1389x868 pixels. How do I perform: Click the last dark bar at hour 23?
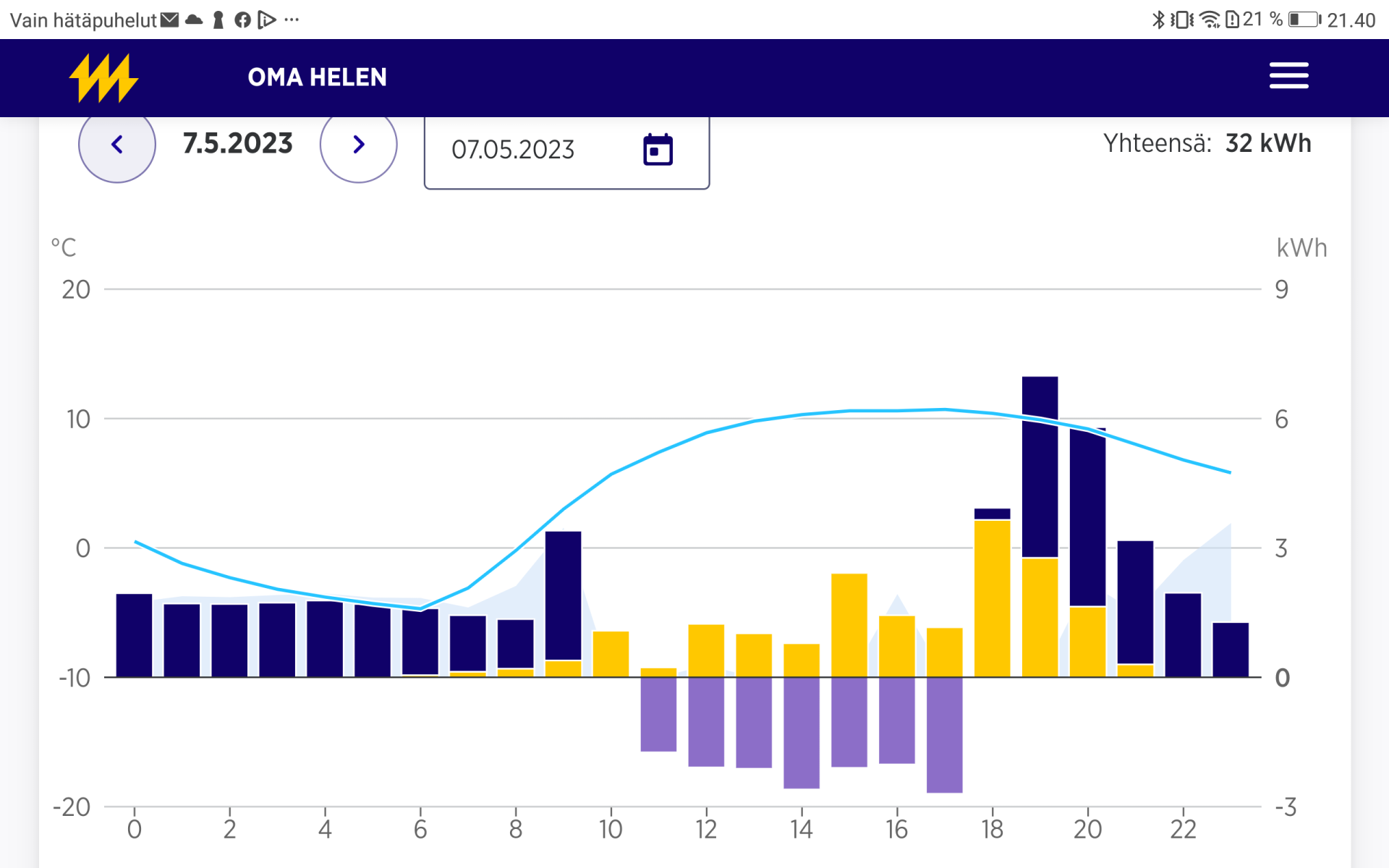coord(1231,650)
